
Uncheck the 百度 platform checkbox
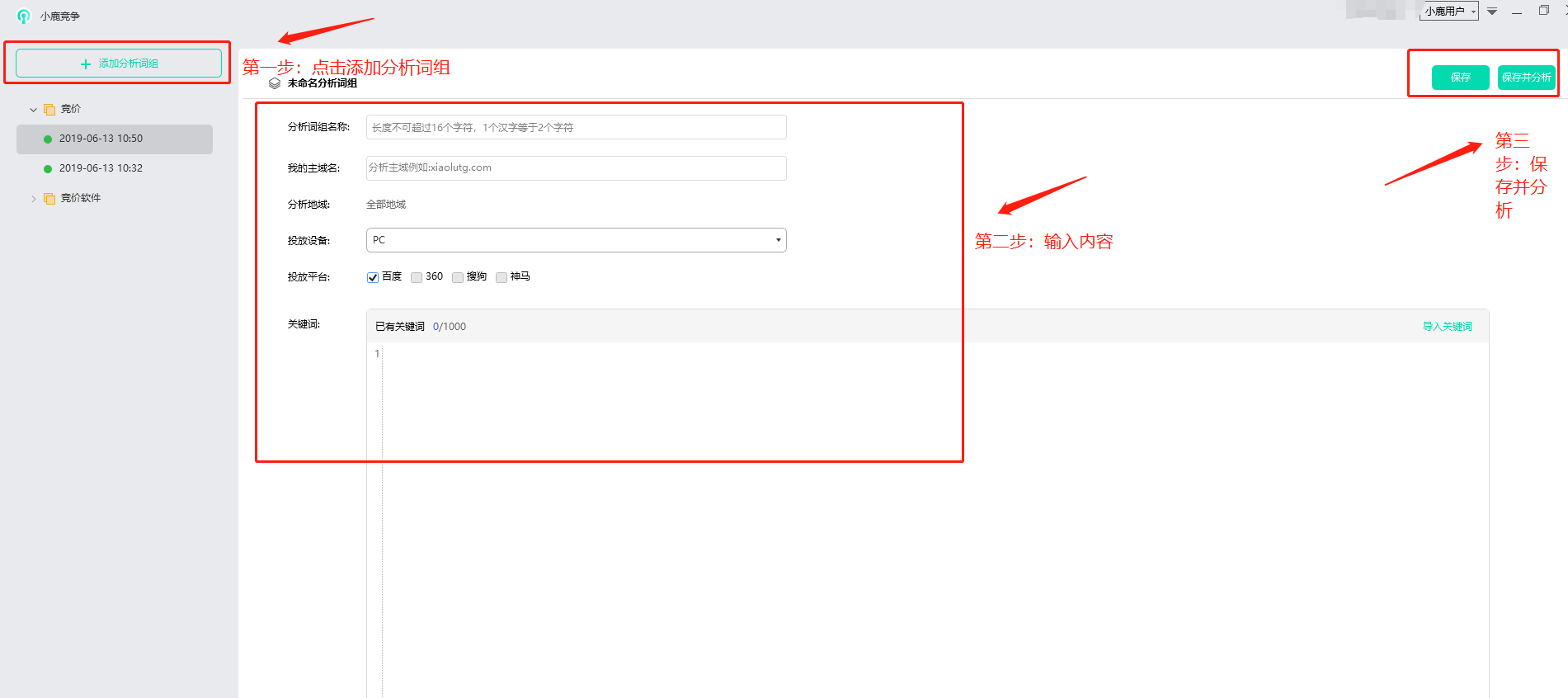click(x=373, y=277)
